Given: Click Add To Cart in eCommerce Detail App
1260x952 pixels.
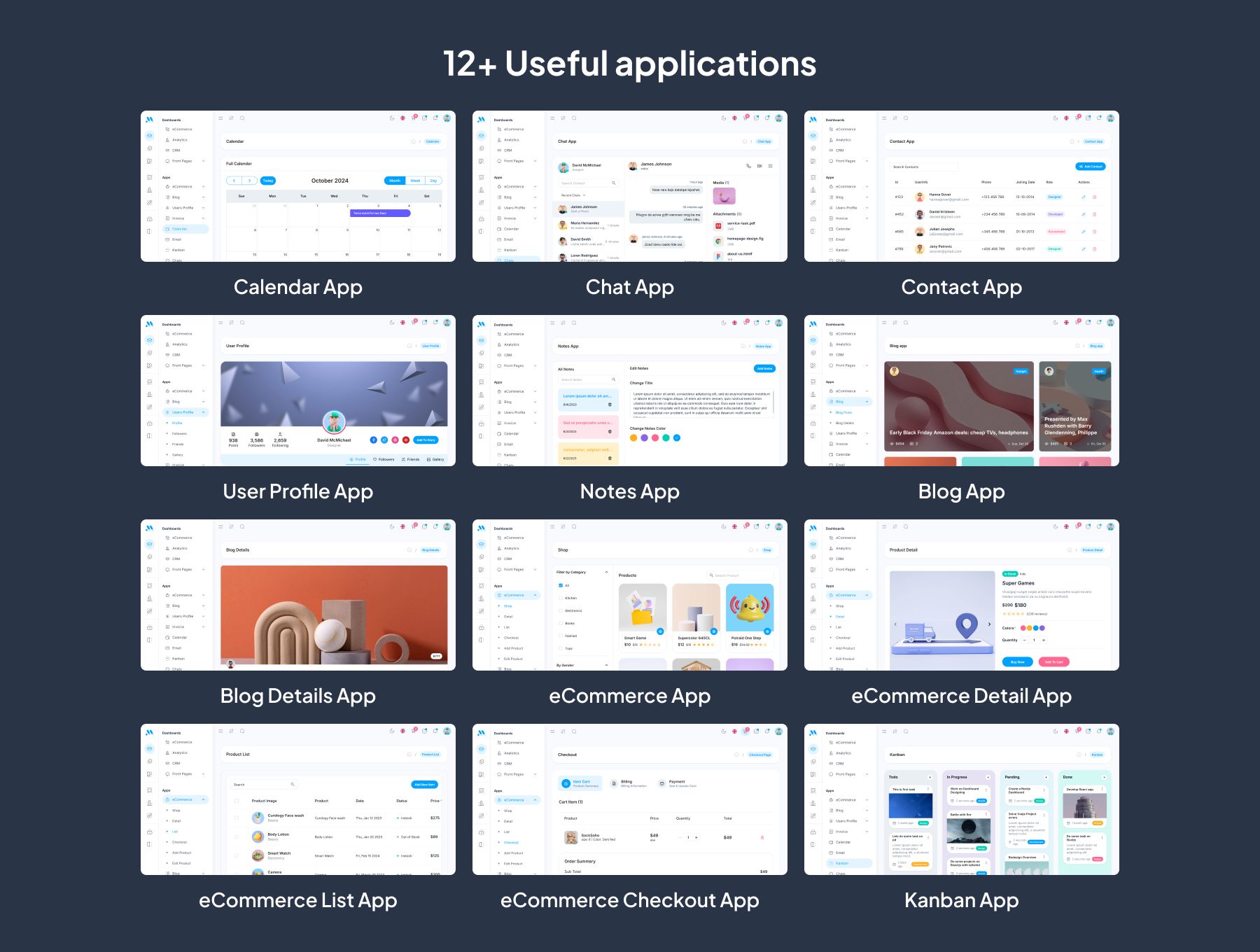Looking at the screenshot, I should tap(1054, 661).
